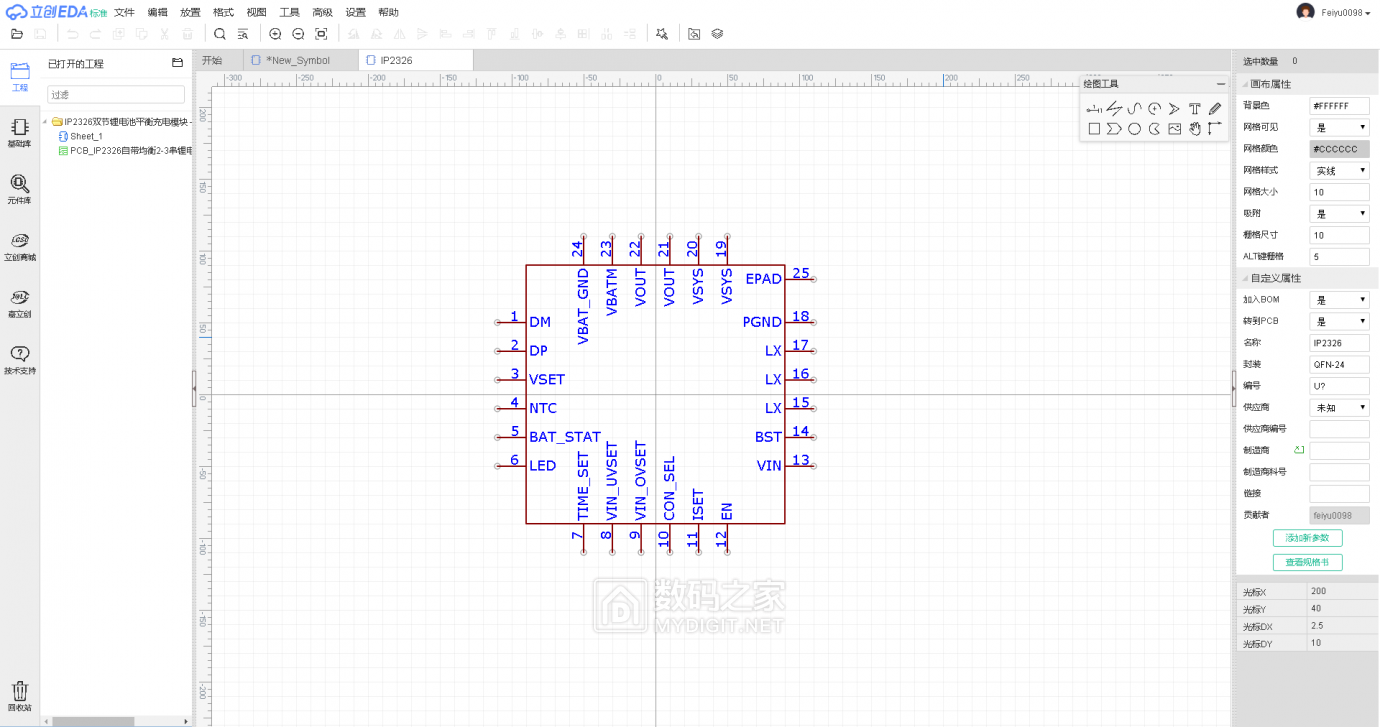The image size is (1380, 727).
Task: Open the 加入BOM dropdown
Action: click(1339, 300)
